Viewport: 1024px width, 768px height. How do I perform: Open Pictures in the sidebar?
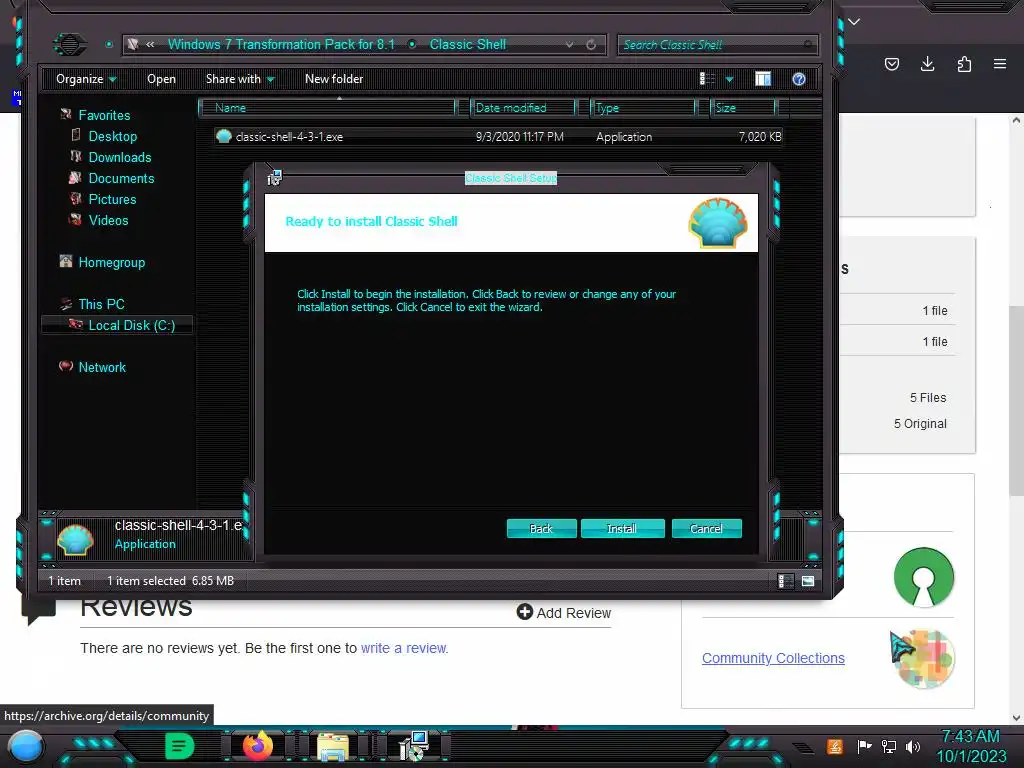(112, 199)
